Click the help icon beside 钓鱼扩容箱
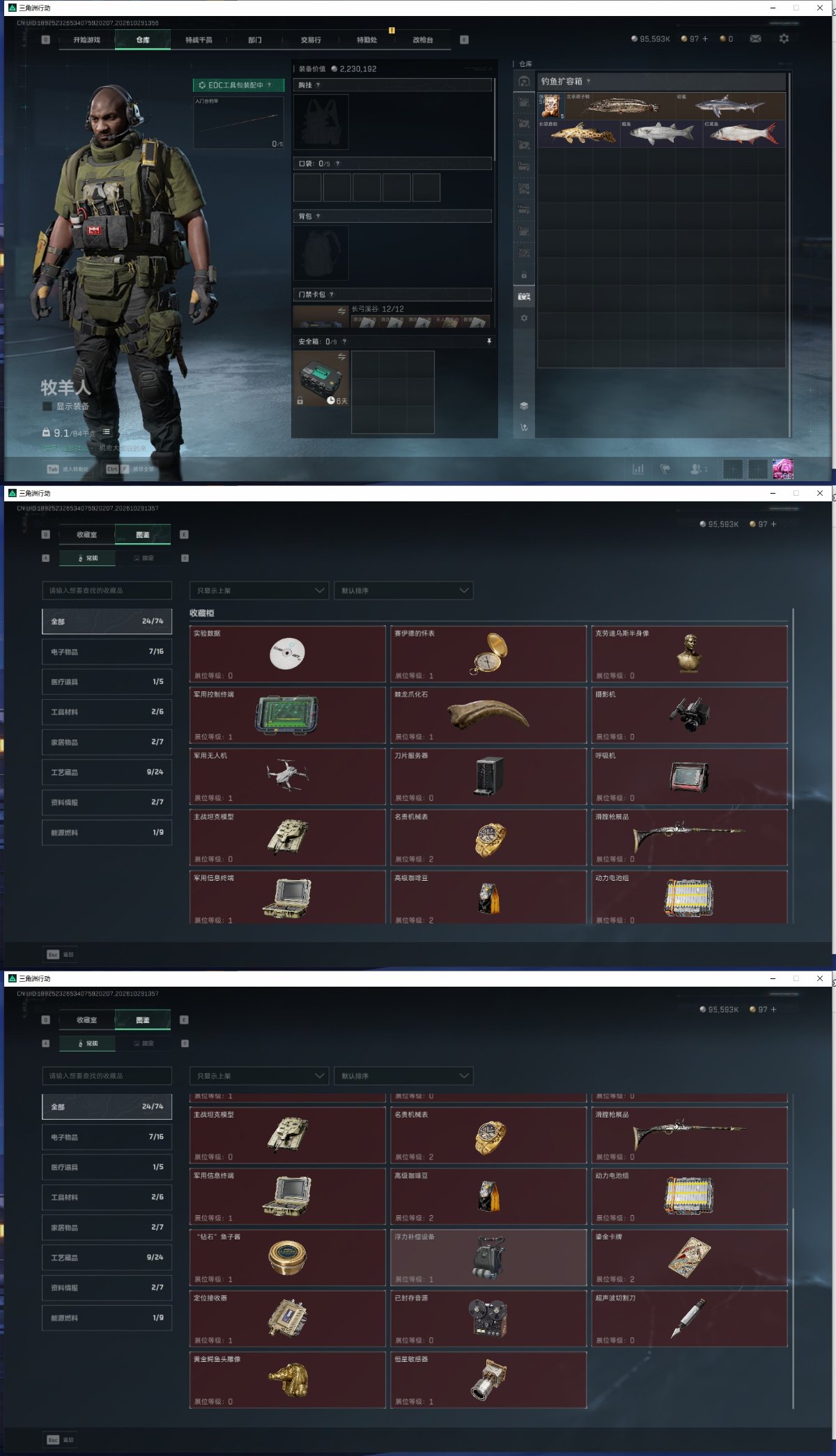Screen dimensions: 836x1456 [x=588, y=81]
